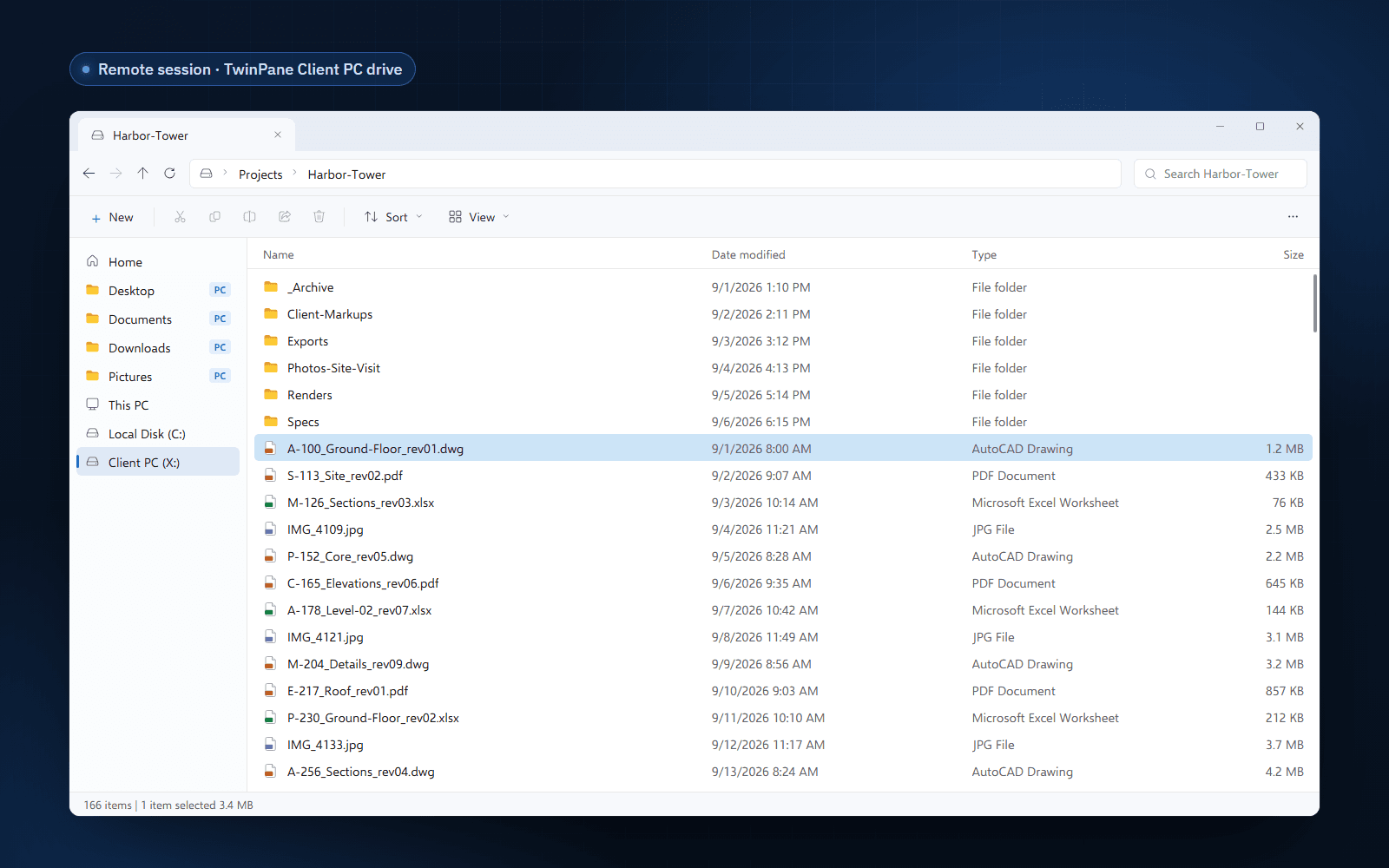
Task: Go up one folder level
Action: (143, 174)
